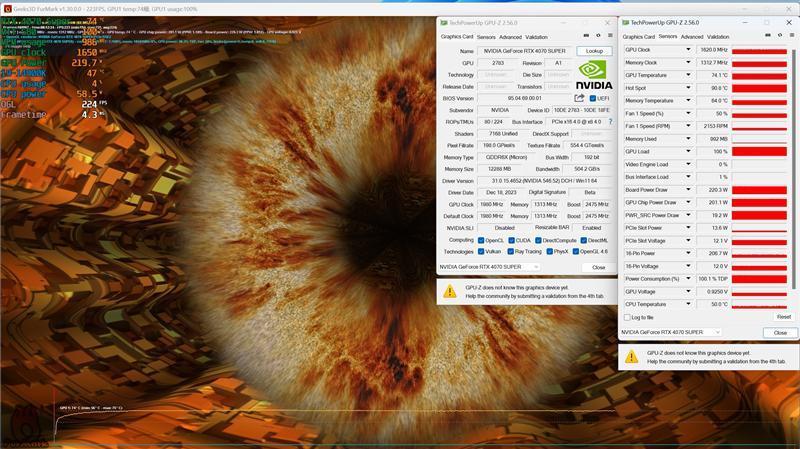Click the Power Consumption value 100.1 % TDP
This screenshot has width=800, height=449.
tap(713, 279)
